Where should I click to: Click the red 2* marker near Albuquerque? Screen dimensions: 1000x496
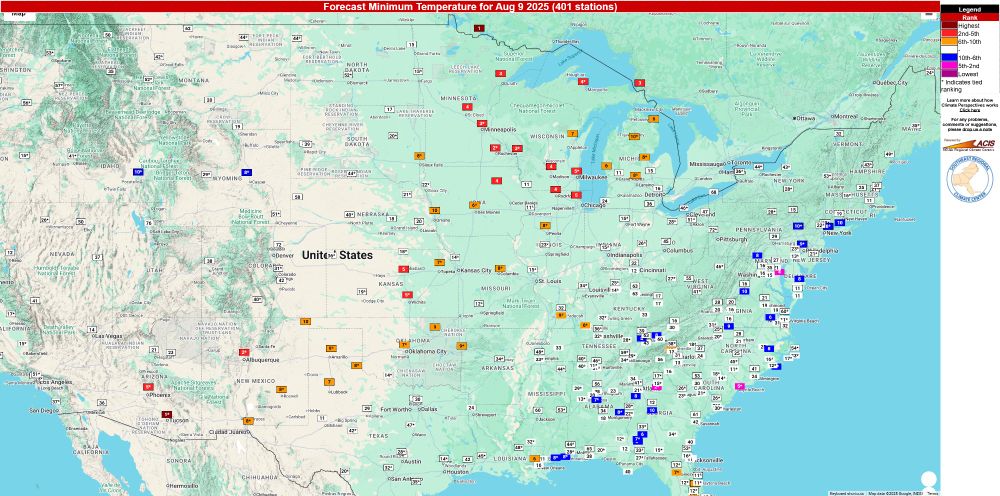(x=244, y=352)
